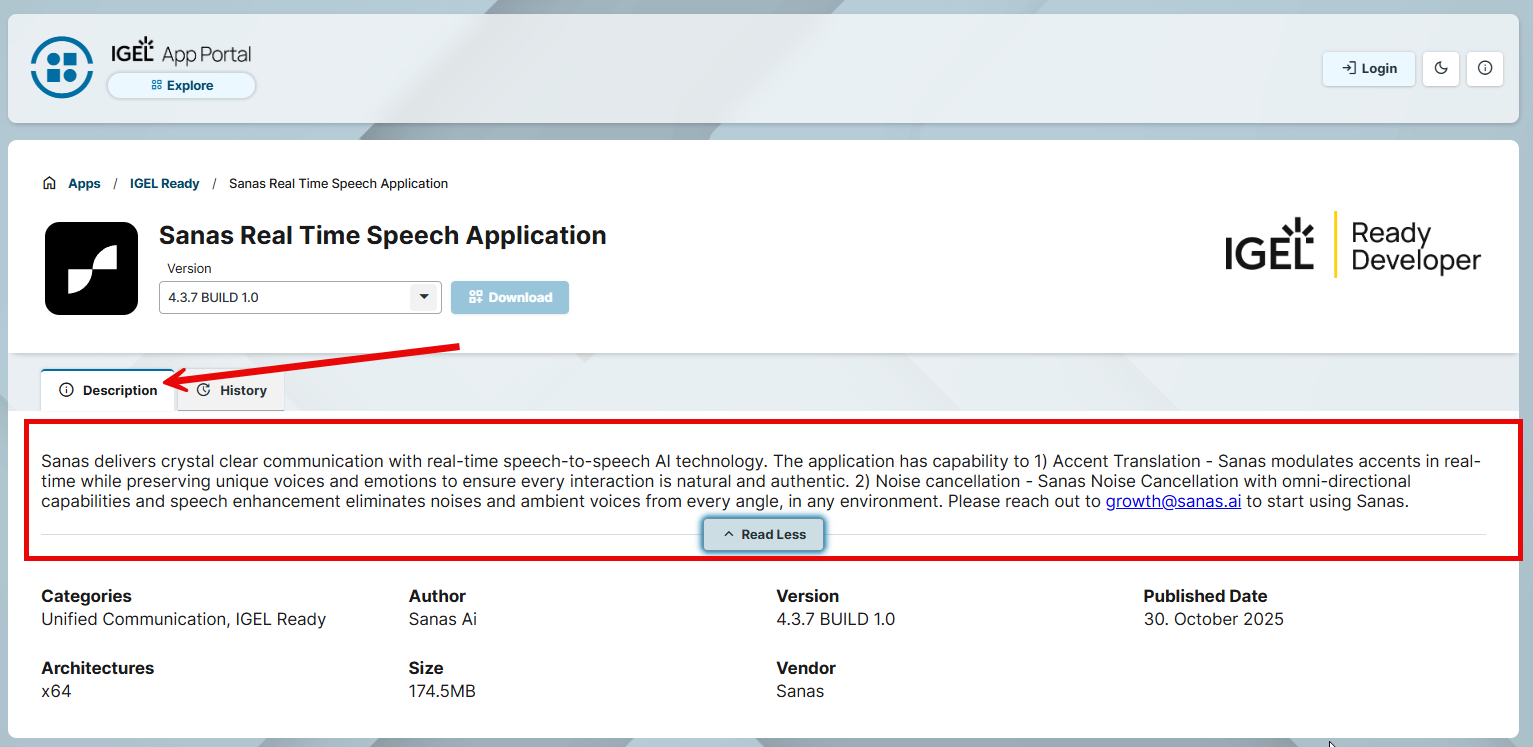Click the home icon in the breadcrumb
The height and width of the screenshot is (747, 1533).
point(49,183)
